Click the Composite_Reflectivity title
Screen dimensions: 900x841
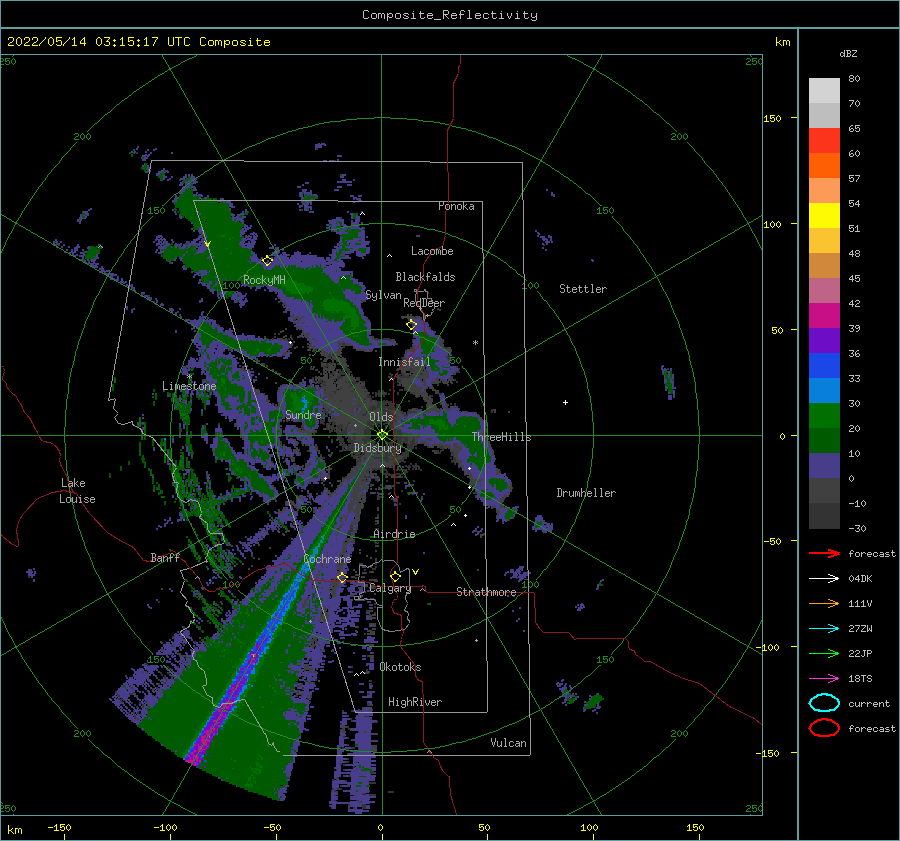click(x=450, y=15)
